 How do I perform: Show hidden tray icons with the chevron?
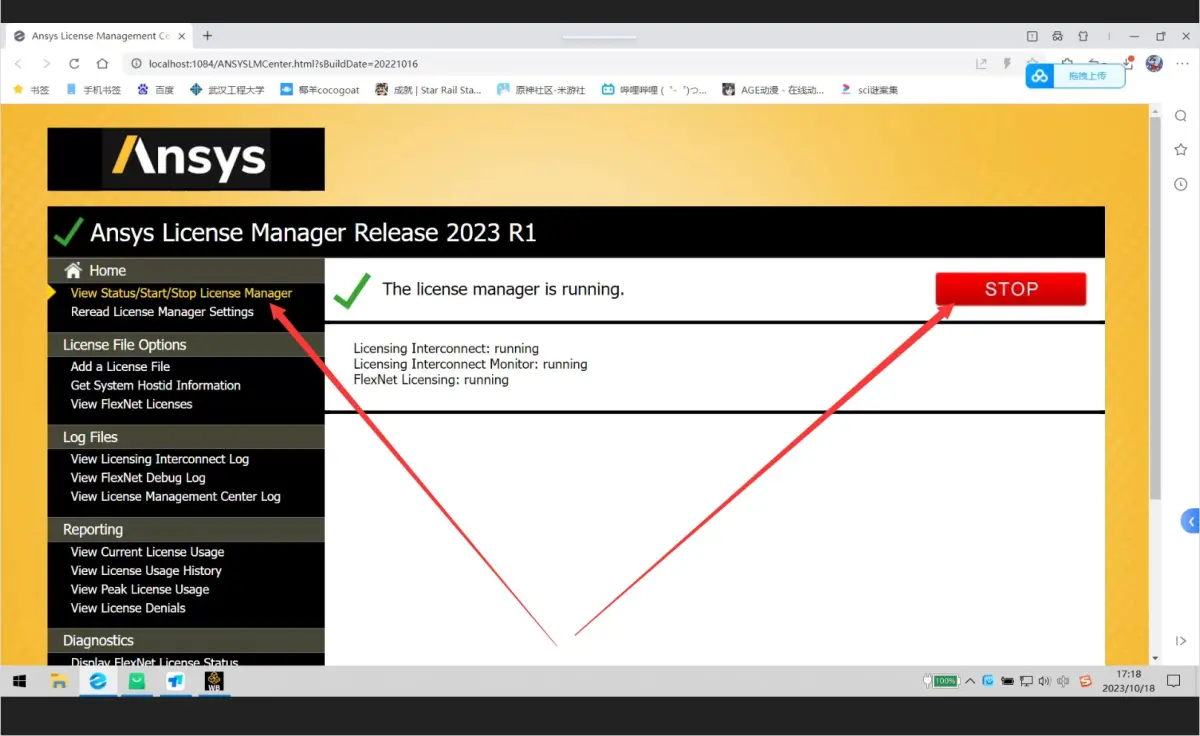pyautogui.click(x=969, y=681)
